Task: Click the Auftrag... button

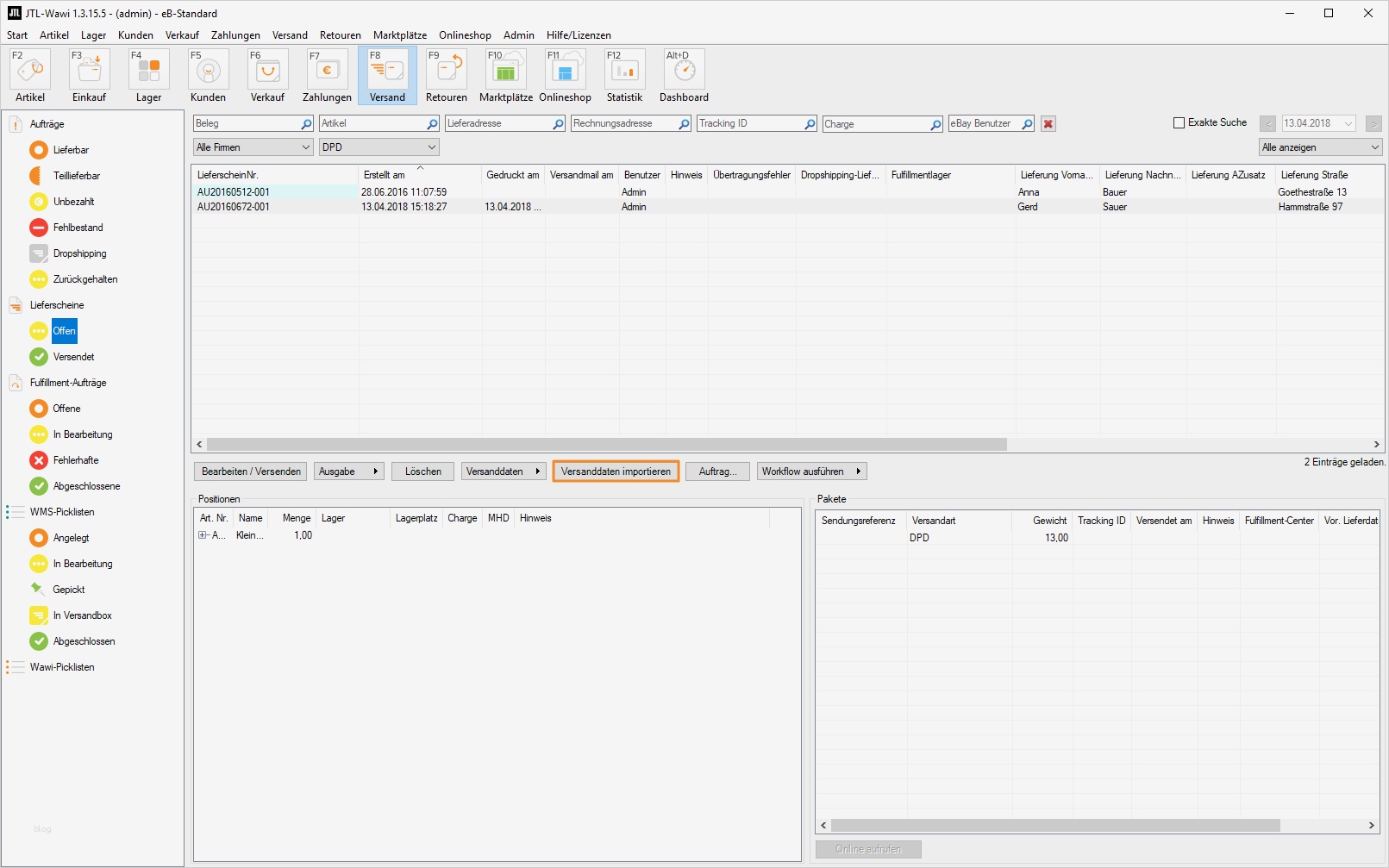Action: click(718, 471)
